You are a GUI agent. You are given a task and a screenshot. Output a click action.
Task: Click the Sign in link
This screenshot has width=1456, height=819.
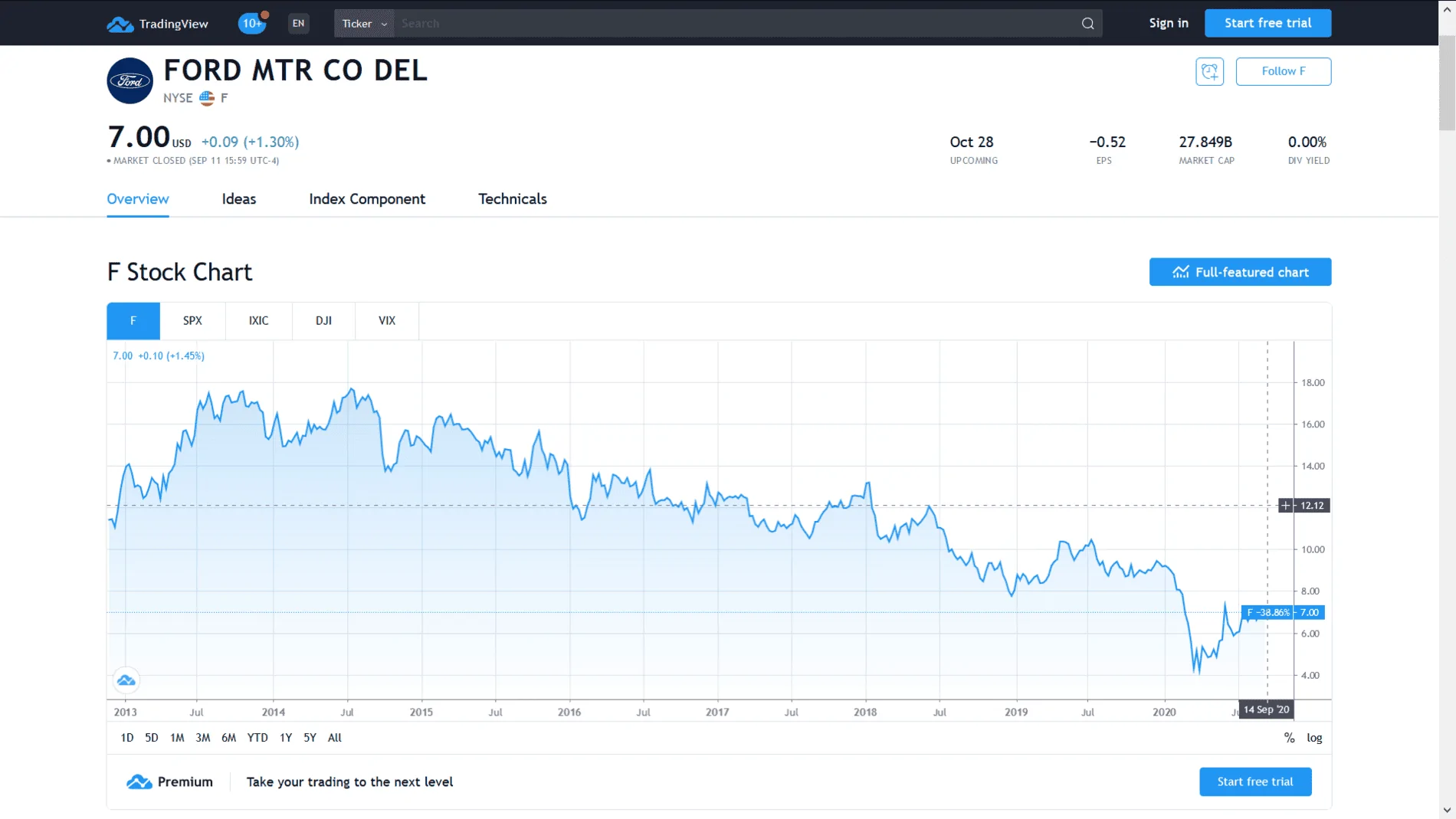tap(1168, 23)
